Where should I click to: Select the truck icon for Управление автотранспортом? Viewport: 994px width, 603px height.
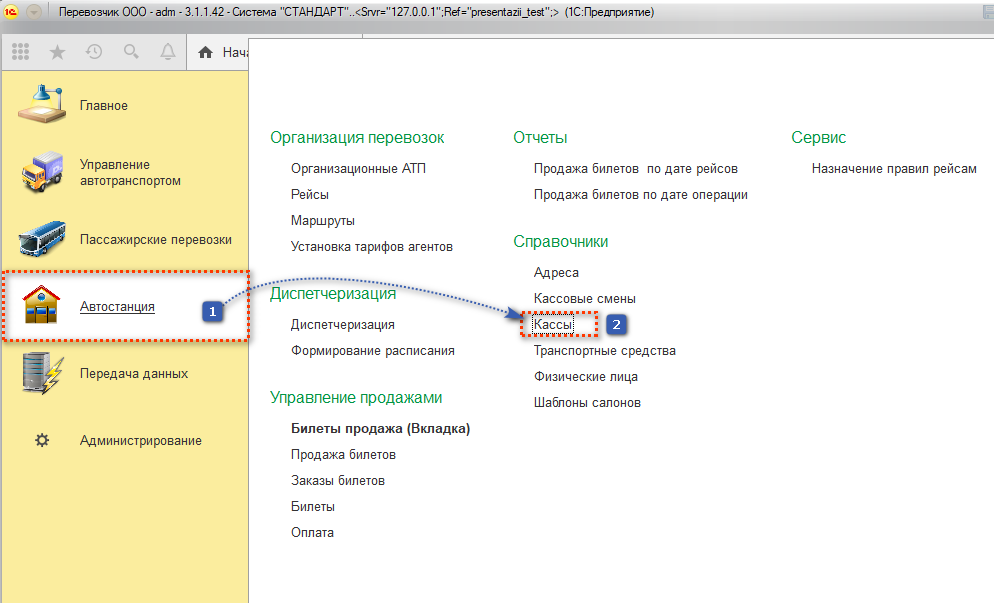pos(42,172)
